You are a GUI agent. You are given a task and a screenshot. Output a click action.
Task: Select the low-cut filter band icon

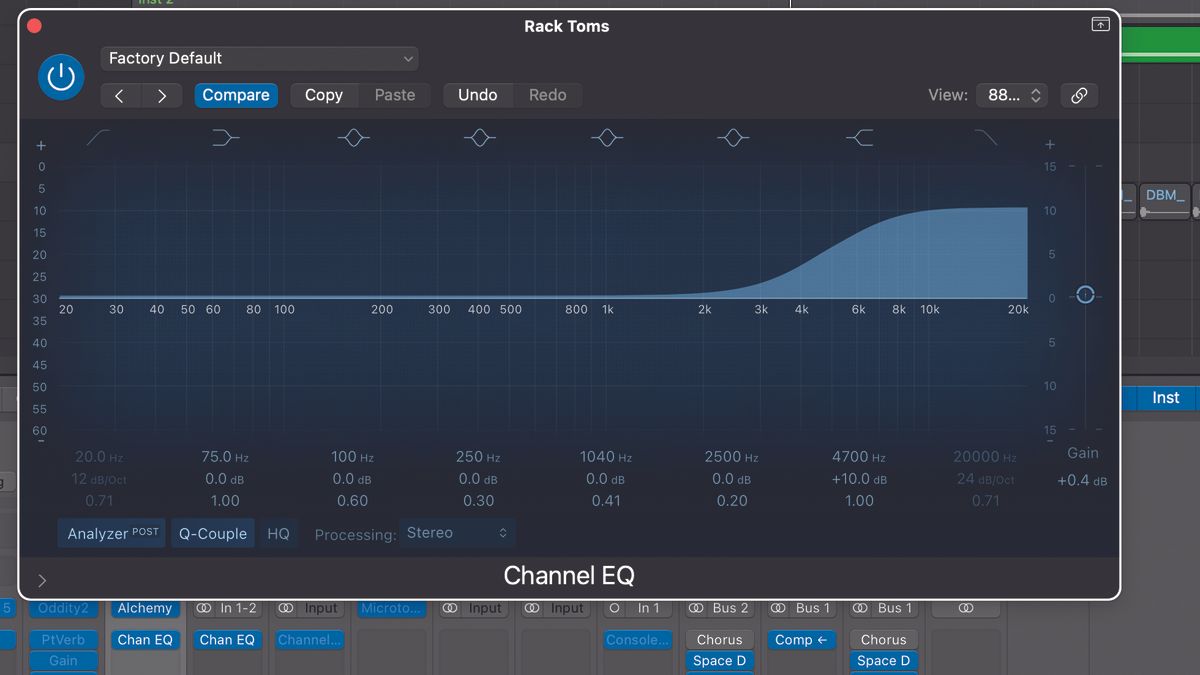(97, 138)
